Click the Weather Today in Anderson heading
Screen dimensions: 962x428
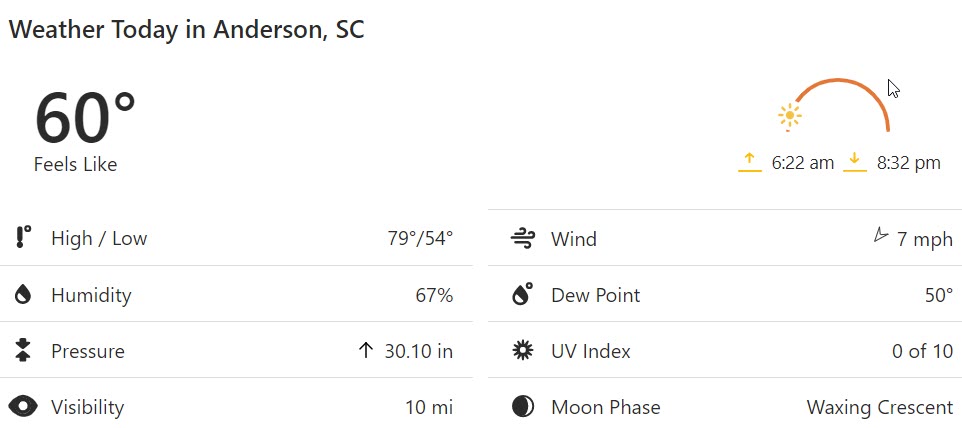187,29
